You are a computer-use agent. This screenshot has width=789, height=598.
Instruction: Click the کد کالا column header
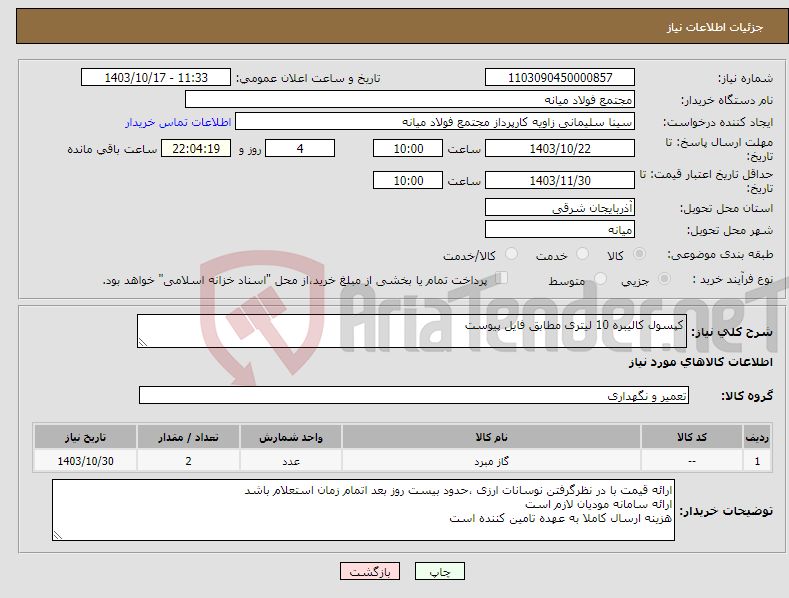coord(692,437)
